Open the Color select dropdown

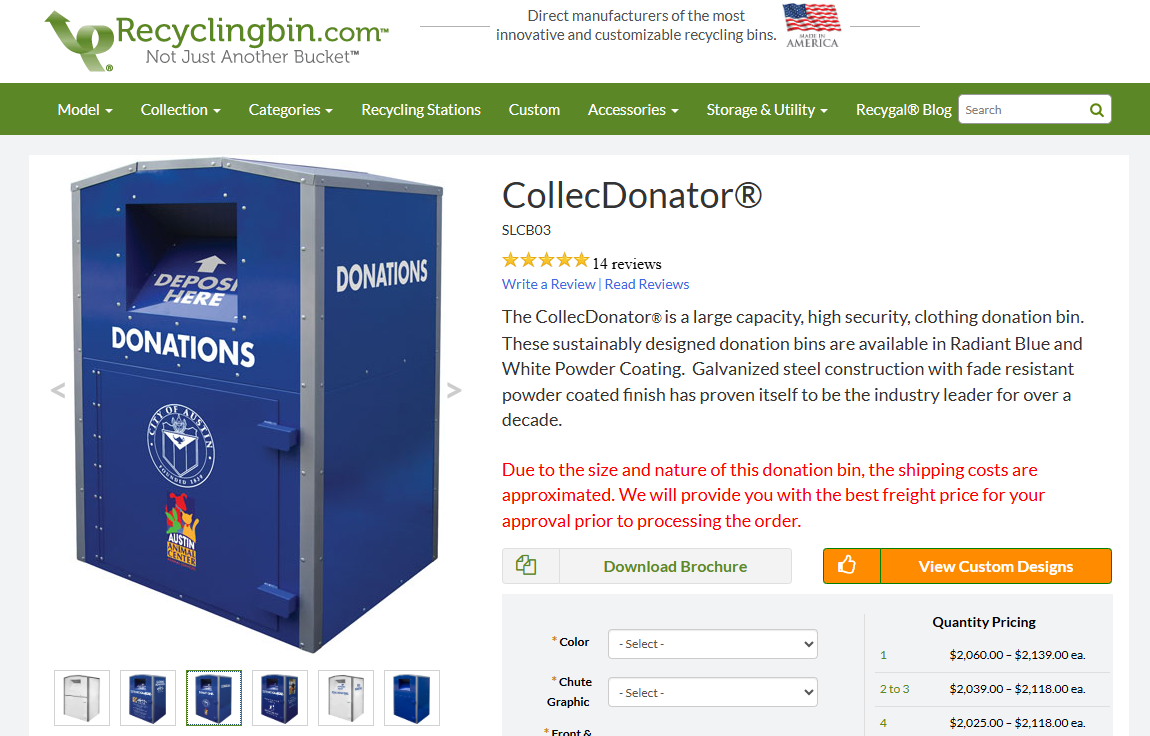[x=712, y=644]
